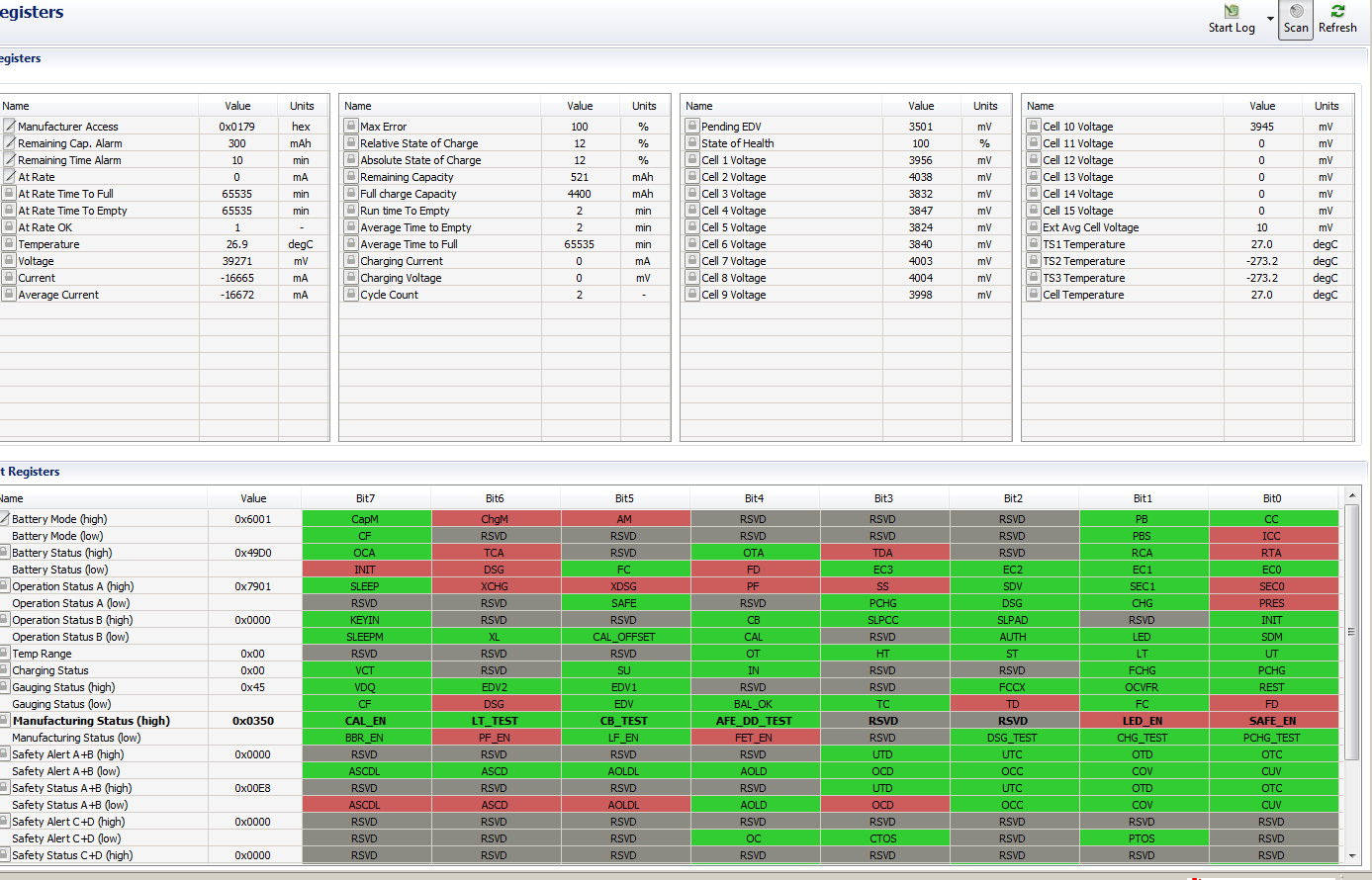Click the OCVFR bit cell in Gauging Status
Screen dimensions: 1372x880
1143,687
